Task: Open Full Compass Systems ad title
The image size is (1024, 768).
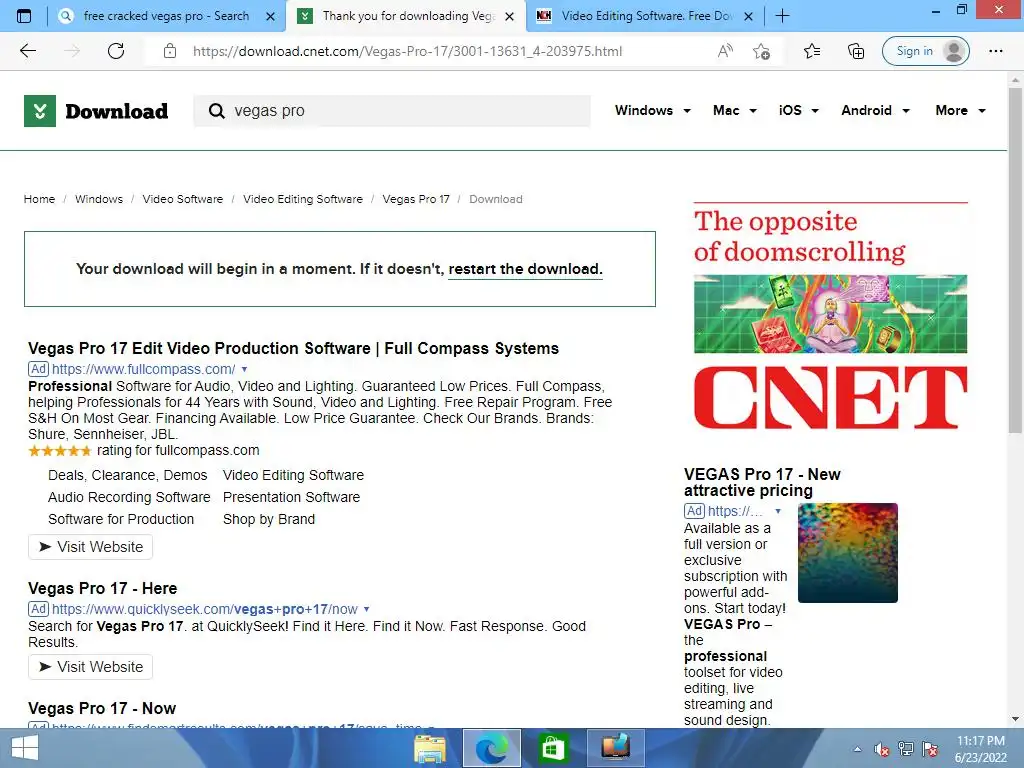Action: 293,349
